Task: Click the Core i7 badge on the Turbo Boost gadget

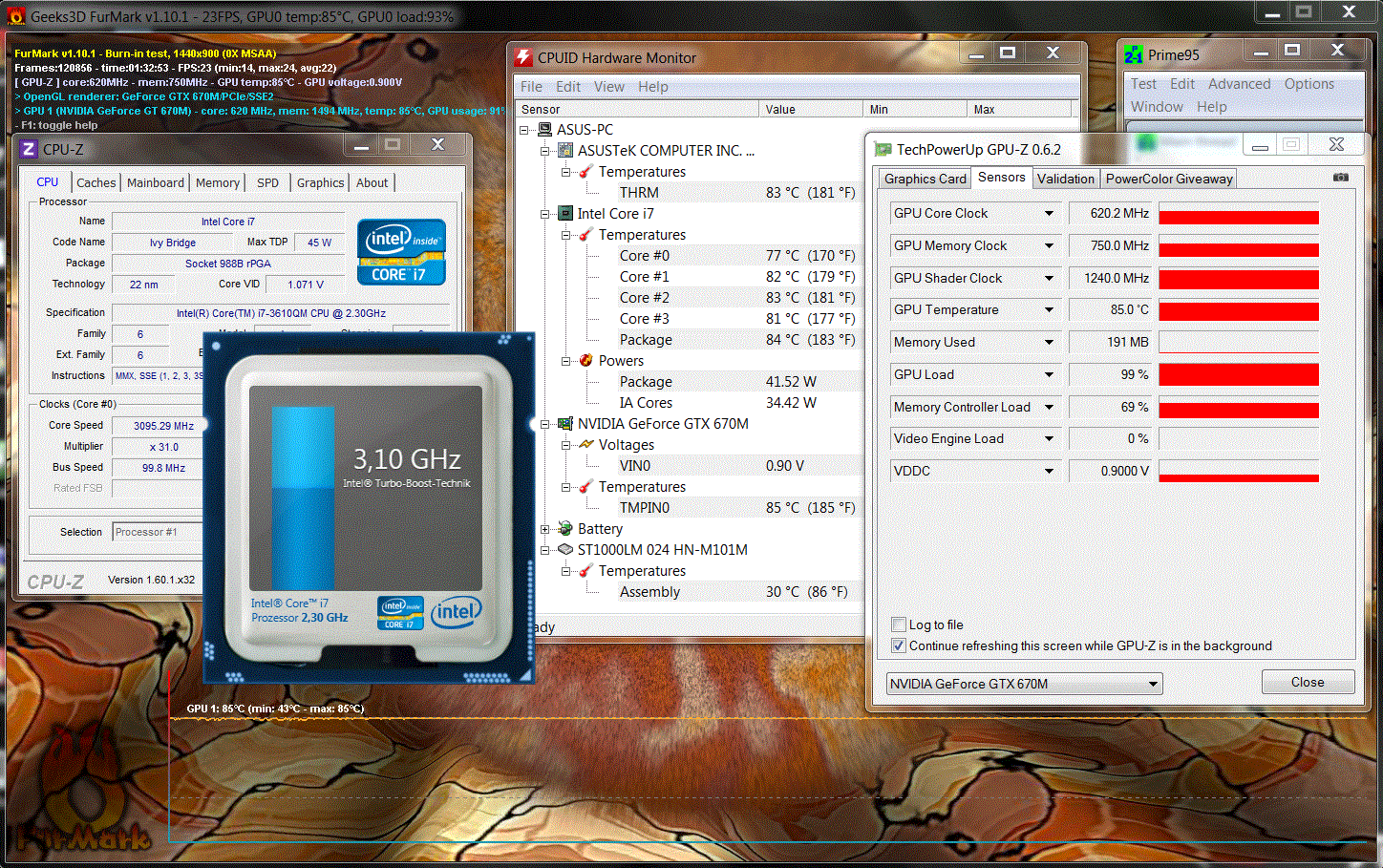Action: coord(401,612)
